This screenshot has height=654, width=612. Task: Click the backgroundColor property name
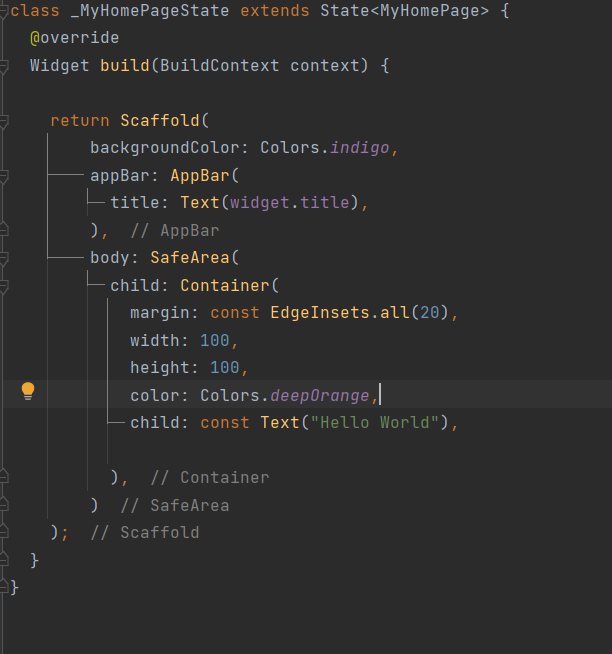click(165, 148)
